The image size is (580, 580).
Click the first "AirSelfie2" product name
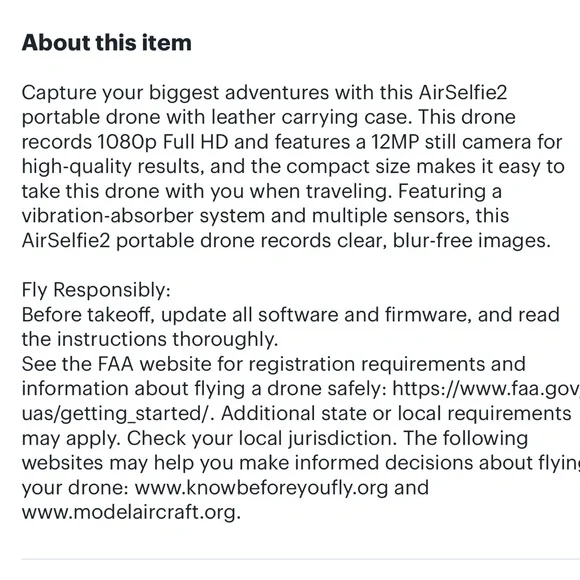click(463, 92)
